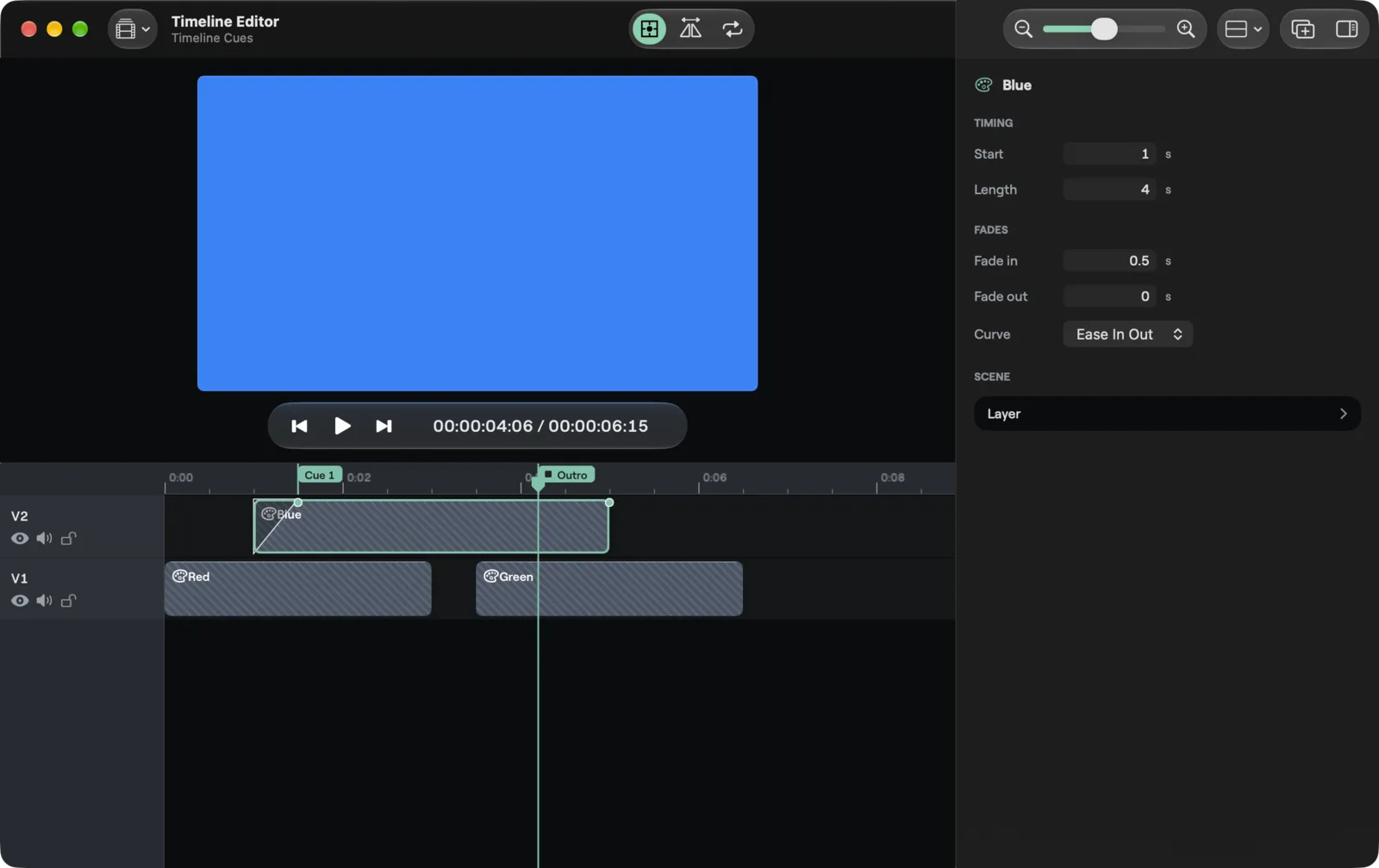Hide track V1 with eye icon
1379x868 pixels.
tap(20, 601)
